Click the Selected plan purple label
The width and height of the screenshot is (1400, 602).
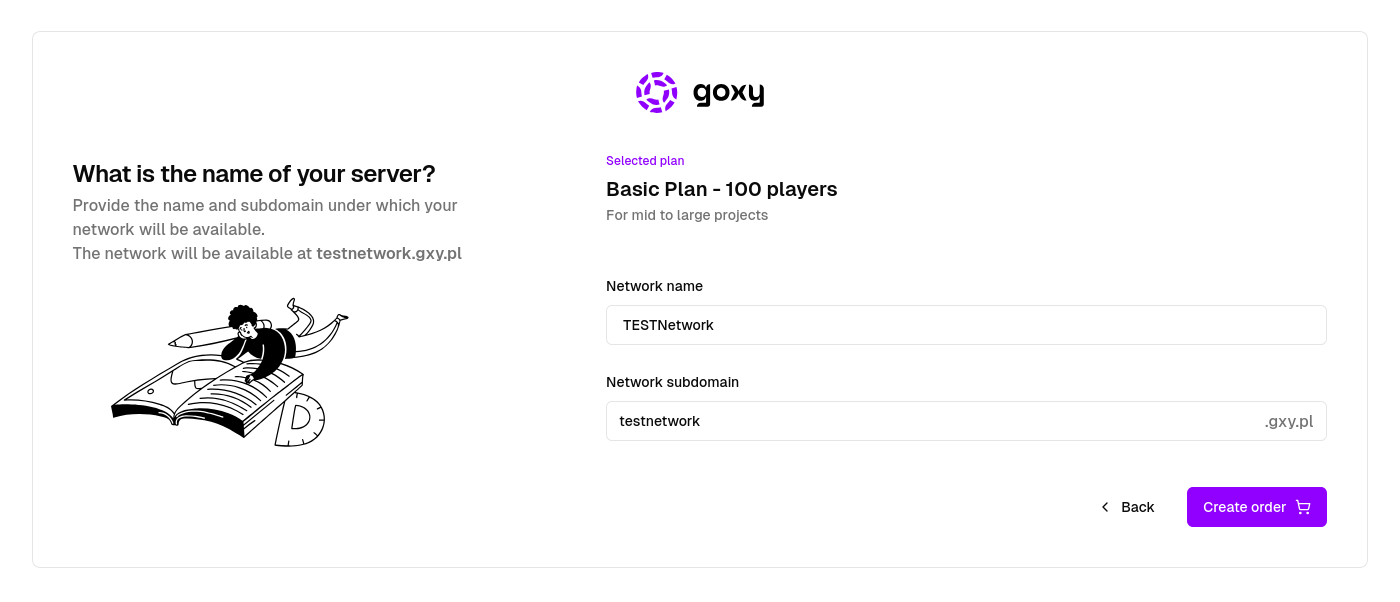(x=645, y=160)
